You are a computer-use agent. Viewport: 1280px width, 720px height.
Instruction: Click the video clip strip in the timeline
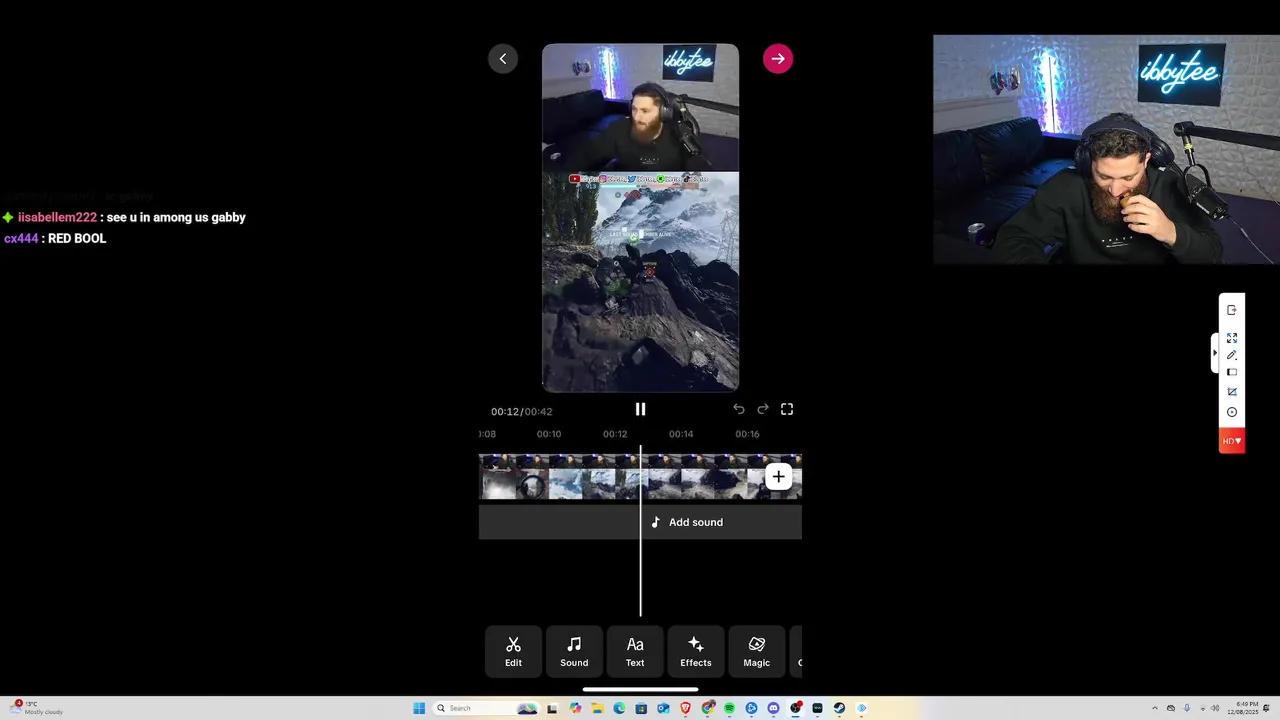640,477
